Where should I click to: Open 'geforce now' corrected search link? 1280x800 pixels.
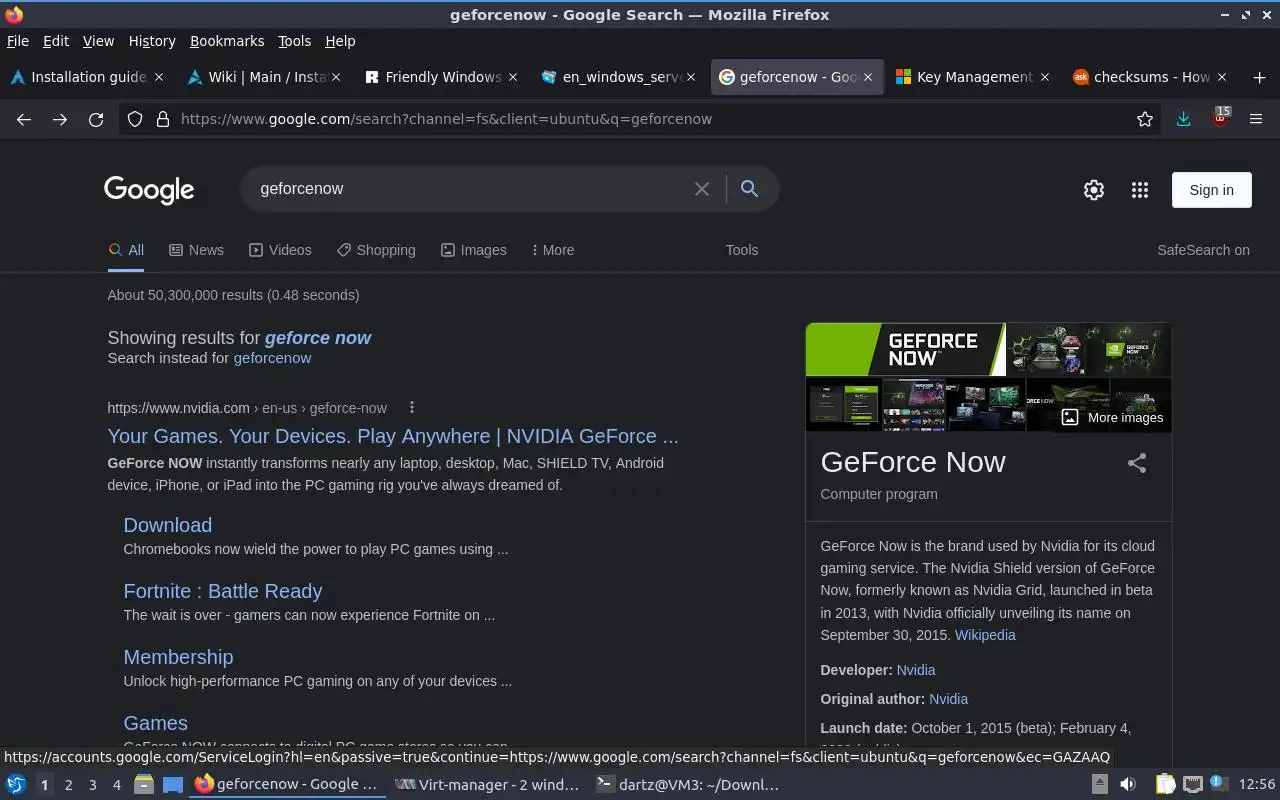[x=318, y=338]
